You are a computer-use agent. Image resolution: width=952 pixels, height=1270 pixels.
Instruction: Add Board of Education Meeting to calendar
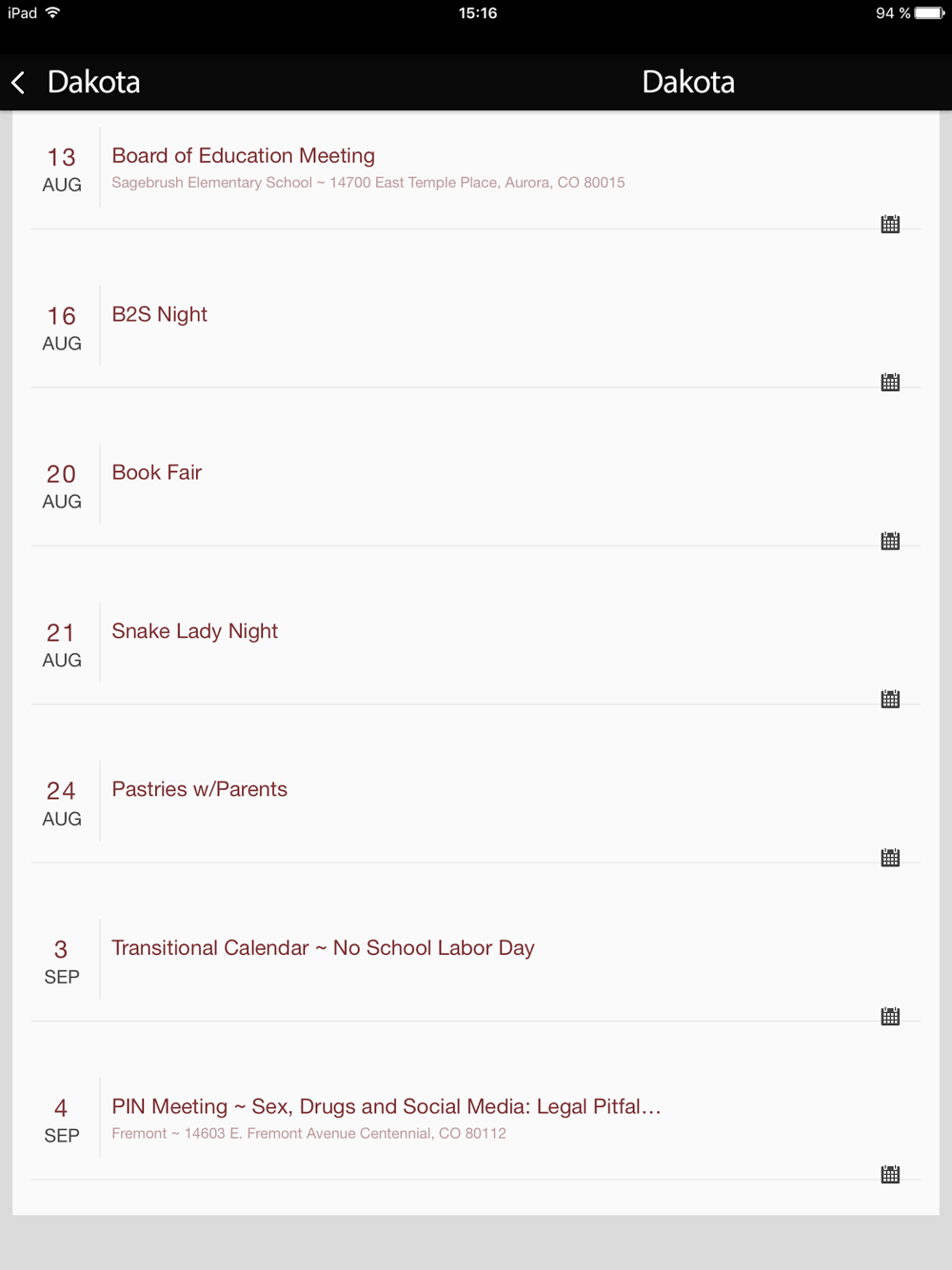tap(890, 225)
